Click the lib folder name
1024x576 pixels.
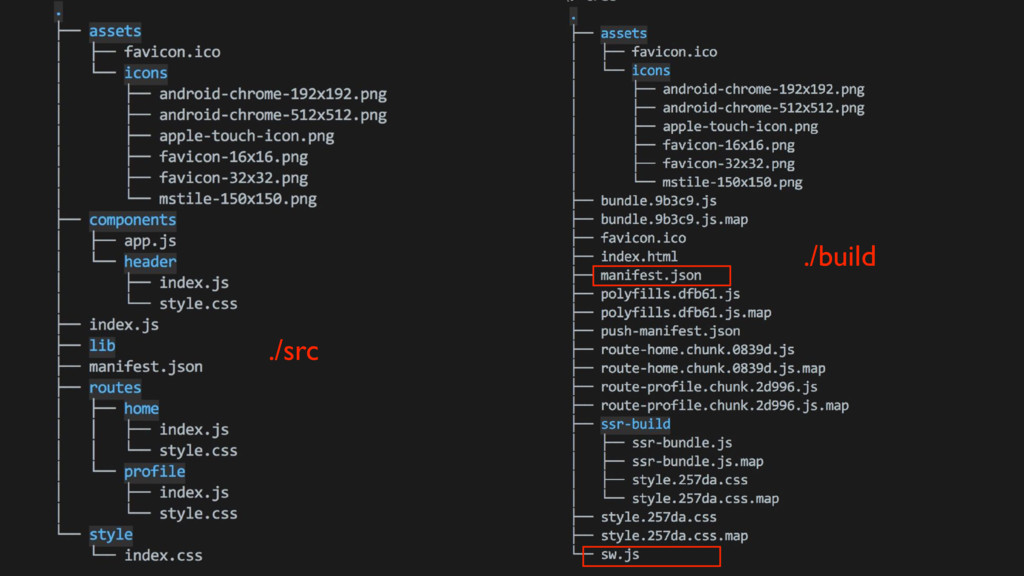102,345
